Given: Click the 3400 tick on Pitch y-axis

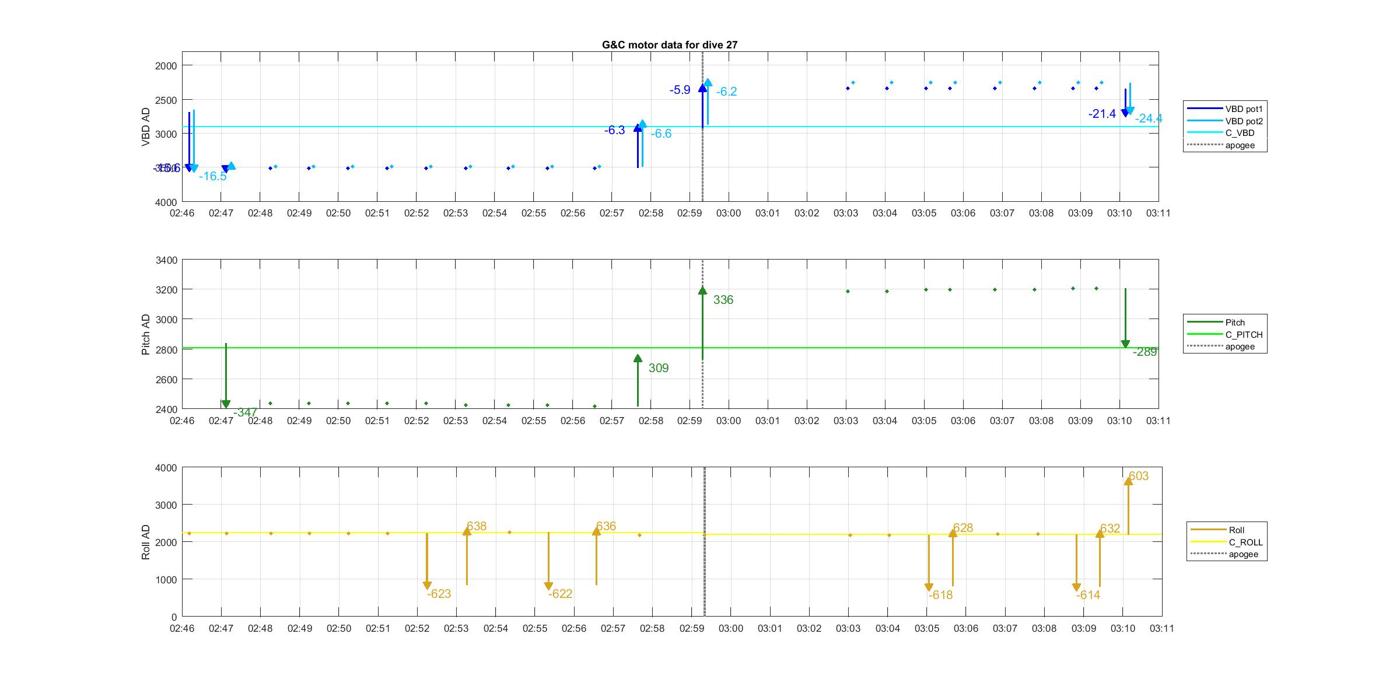Looking at the screenshot, I should point(166,260).
